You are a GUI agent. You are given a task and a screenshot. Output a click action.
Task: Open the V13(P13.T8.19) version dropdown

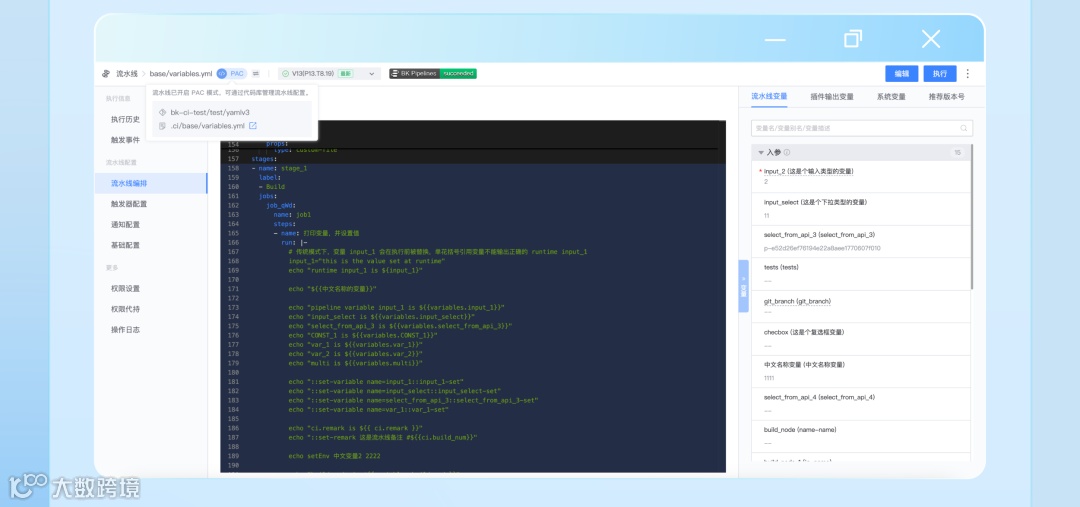[329, 74]
